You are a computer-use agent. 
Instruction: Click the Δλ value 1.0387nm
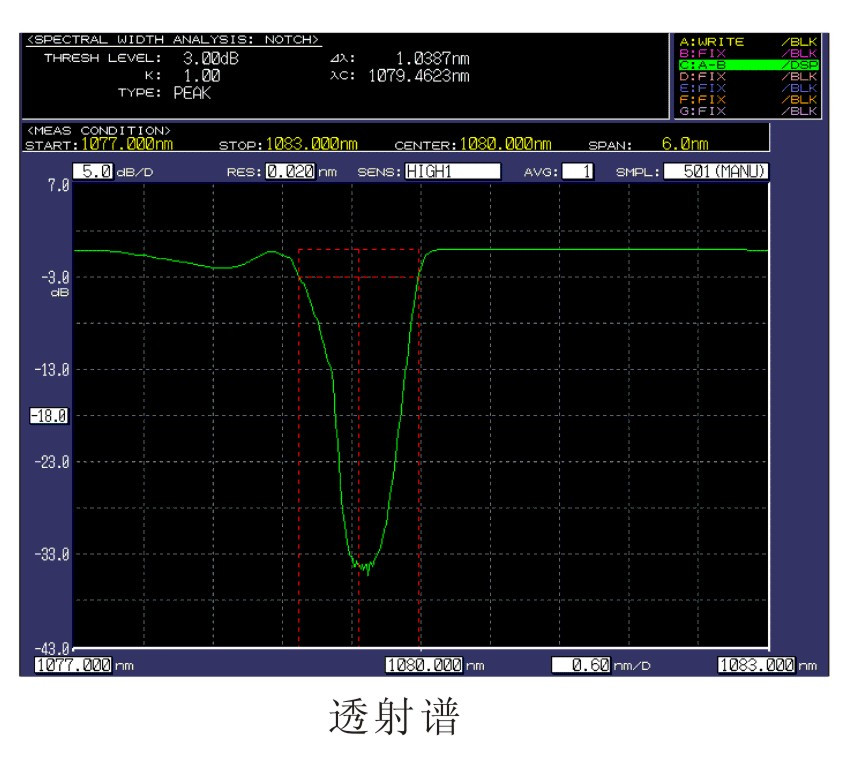432,58
